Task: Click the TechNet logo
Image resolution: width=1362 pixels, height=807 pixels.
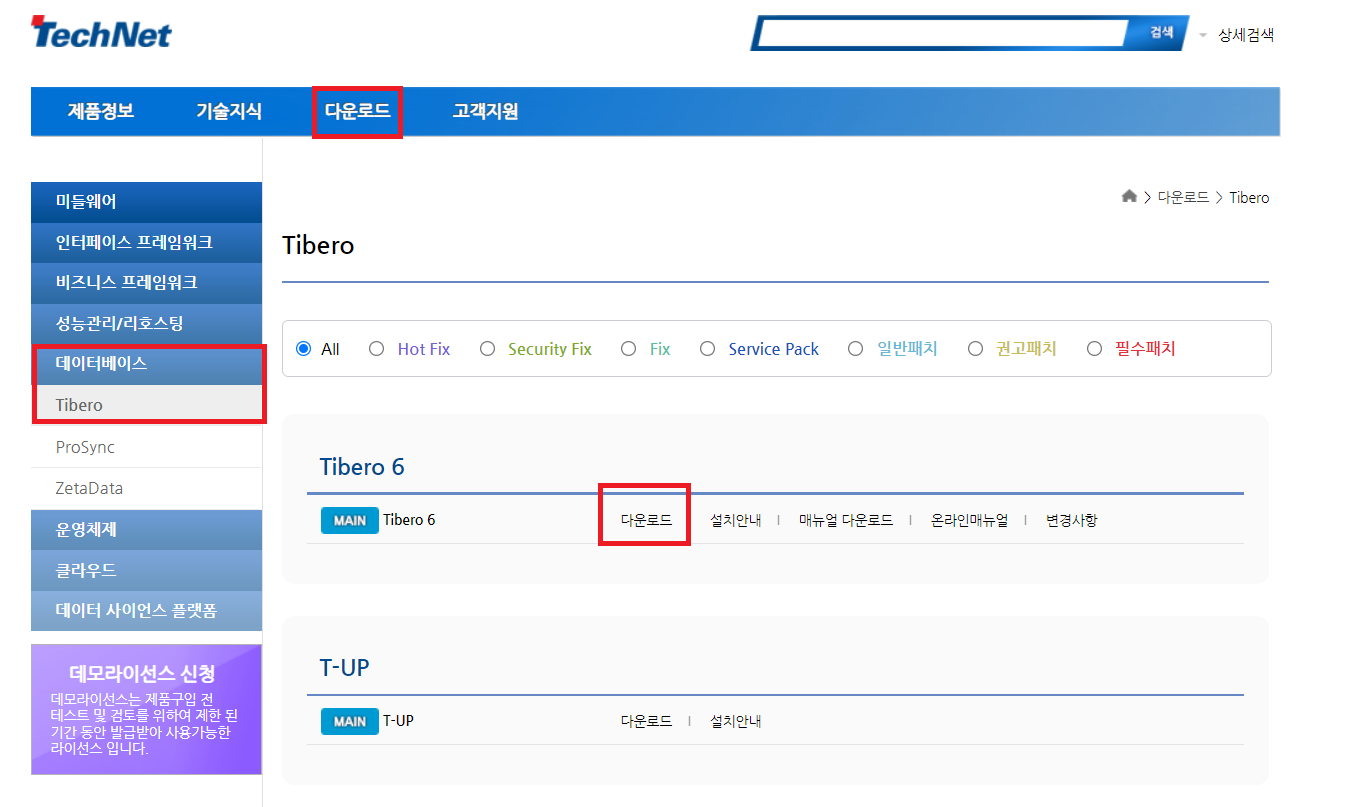Action: point(101,33)
